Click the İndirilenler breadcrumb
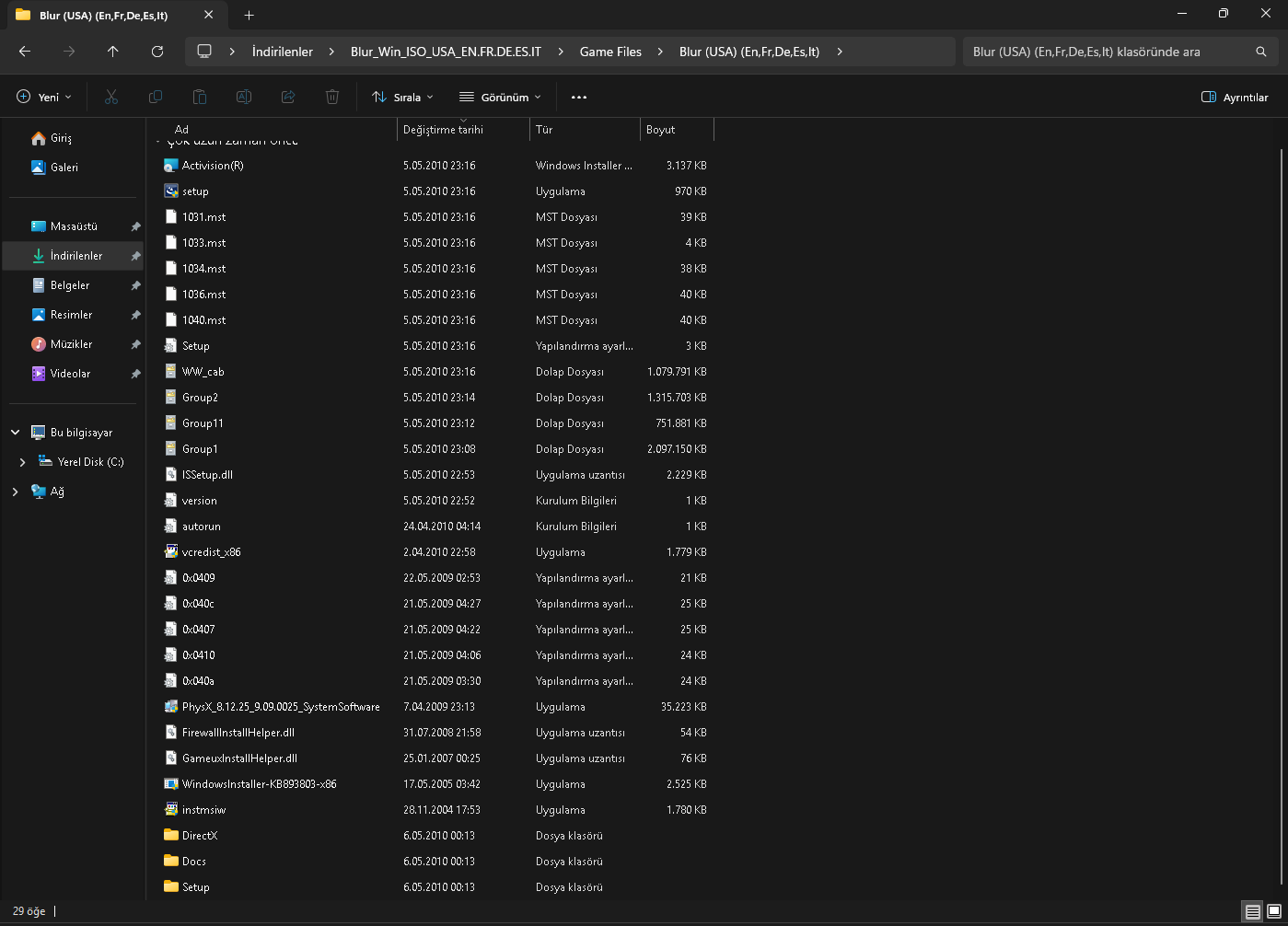Image resolution: width=1288 pixels, height=926 pixels. 283,52
